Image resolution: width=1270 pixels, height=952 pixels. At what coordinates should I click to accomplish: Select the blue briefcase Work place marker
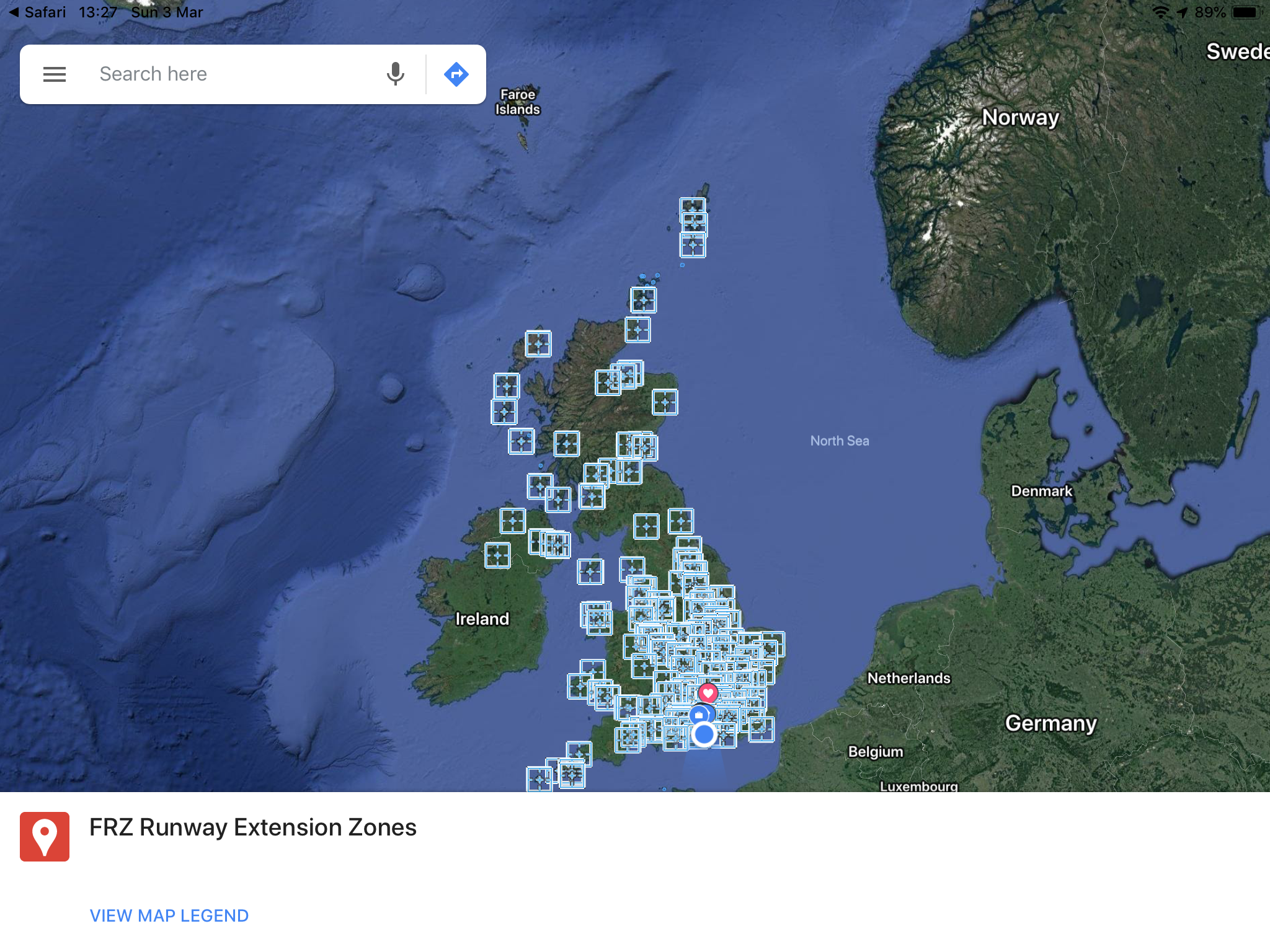[x=700, y=714]
